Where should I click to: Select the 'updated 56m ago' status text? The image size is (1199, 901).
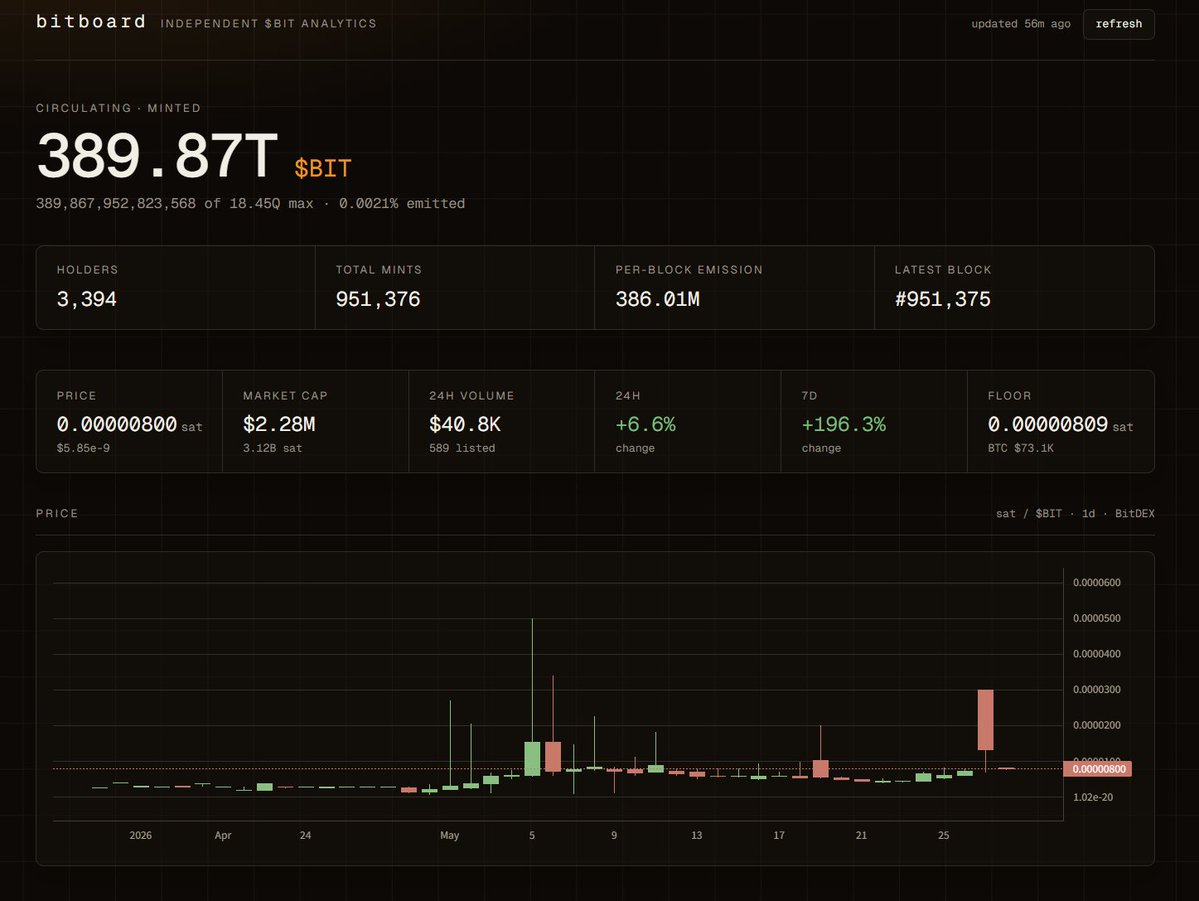click(1020, 24)
